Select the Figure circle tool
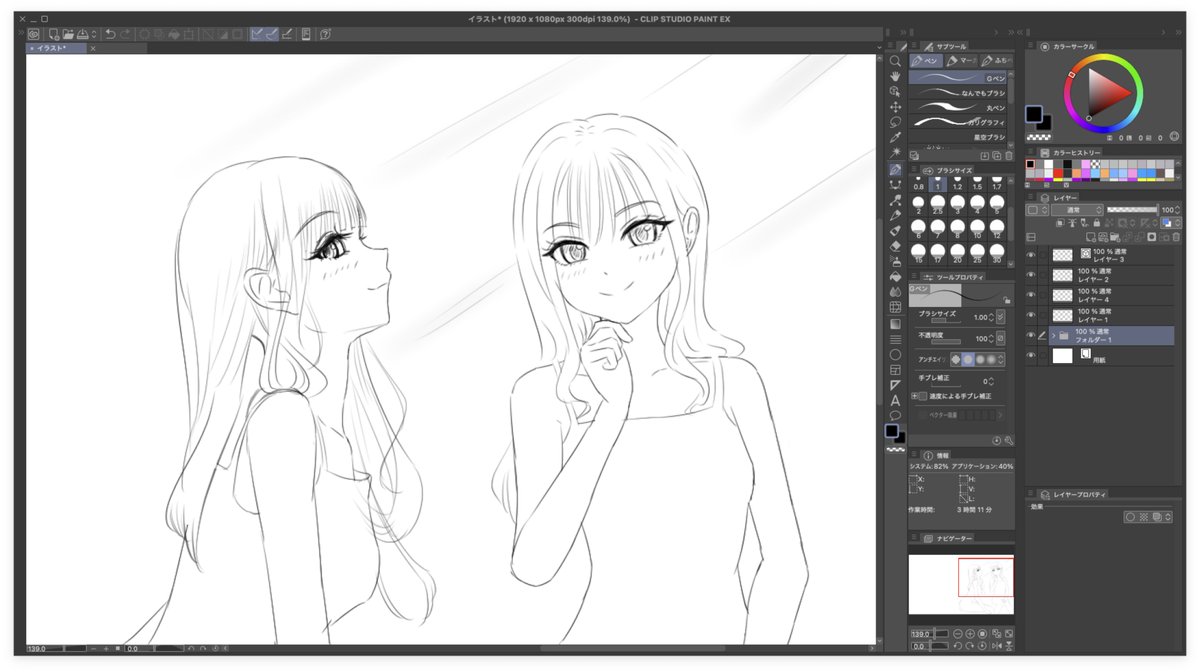This screenshot has width=1200, height=672. [x=895, y=355]
